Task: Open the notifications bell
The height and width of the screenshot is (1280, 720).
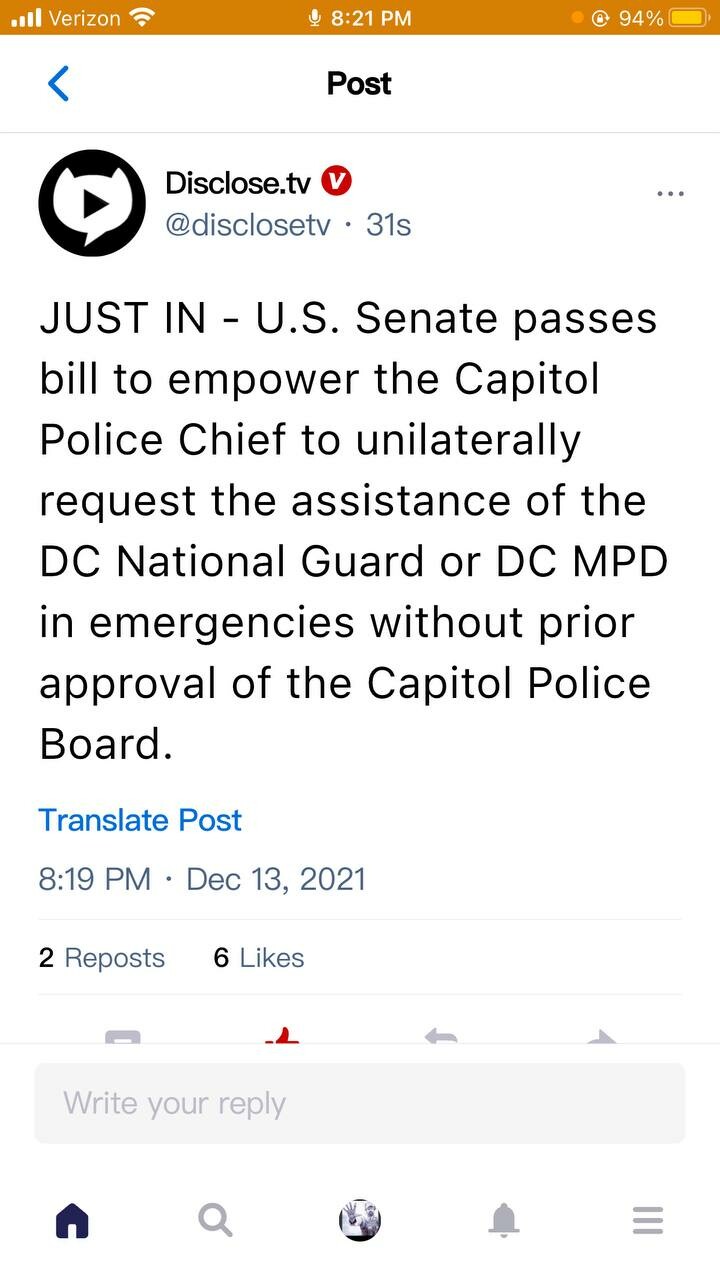Action: [x=504, y=1220]
